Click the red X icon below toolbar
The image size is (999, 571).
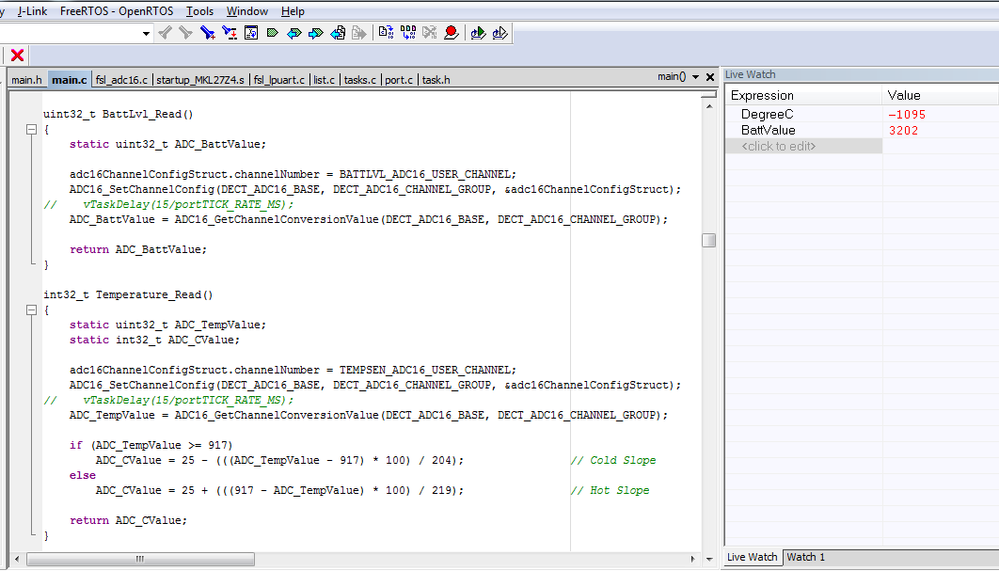tap(17, 55)
